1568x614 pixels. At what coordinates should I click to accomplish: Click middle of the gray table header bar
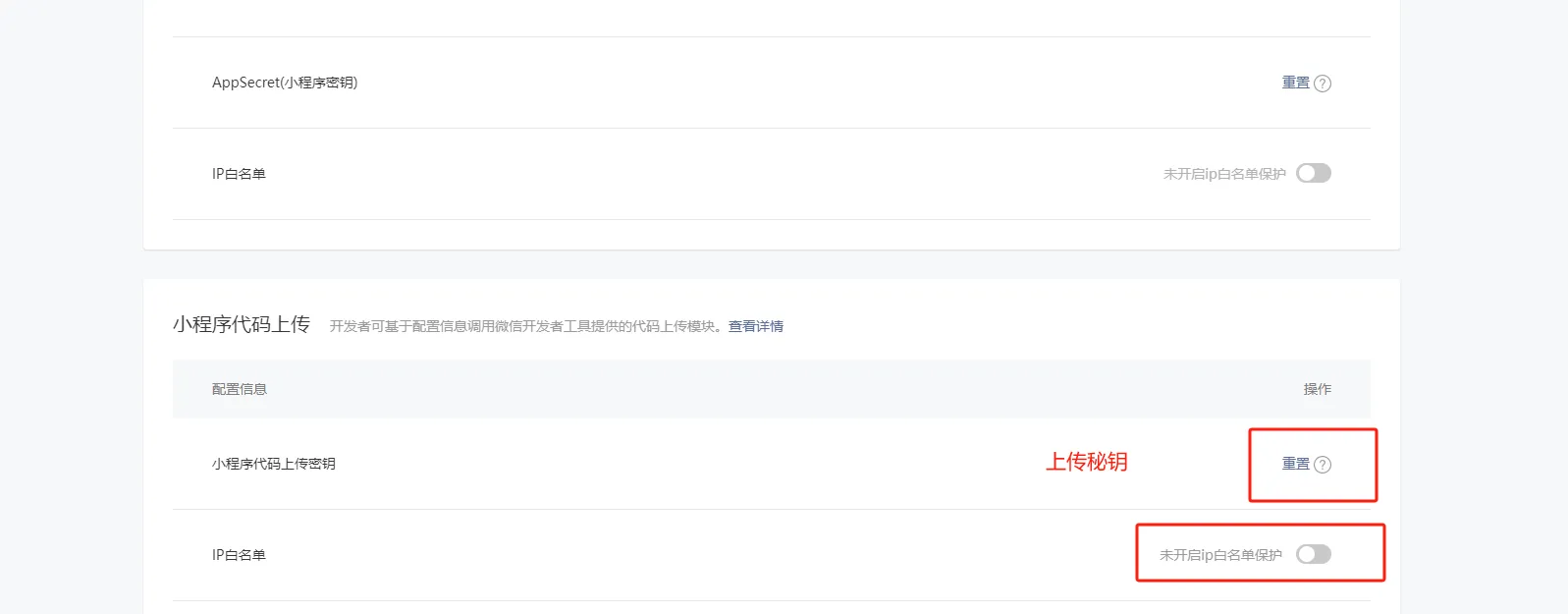pyautogui.click(x=772, y=389)
